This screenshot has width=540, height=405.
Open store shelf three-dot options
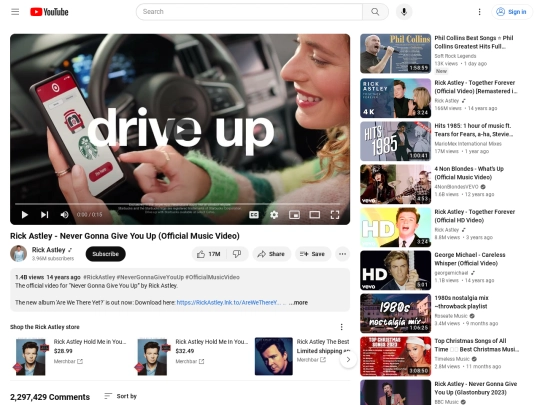click(341, 326)
